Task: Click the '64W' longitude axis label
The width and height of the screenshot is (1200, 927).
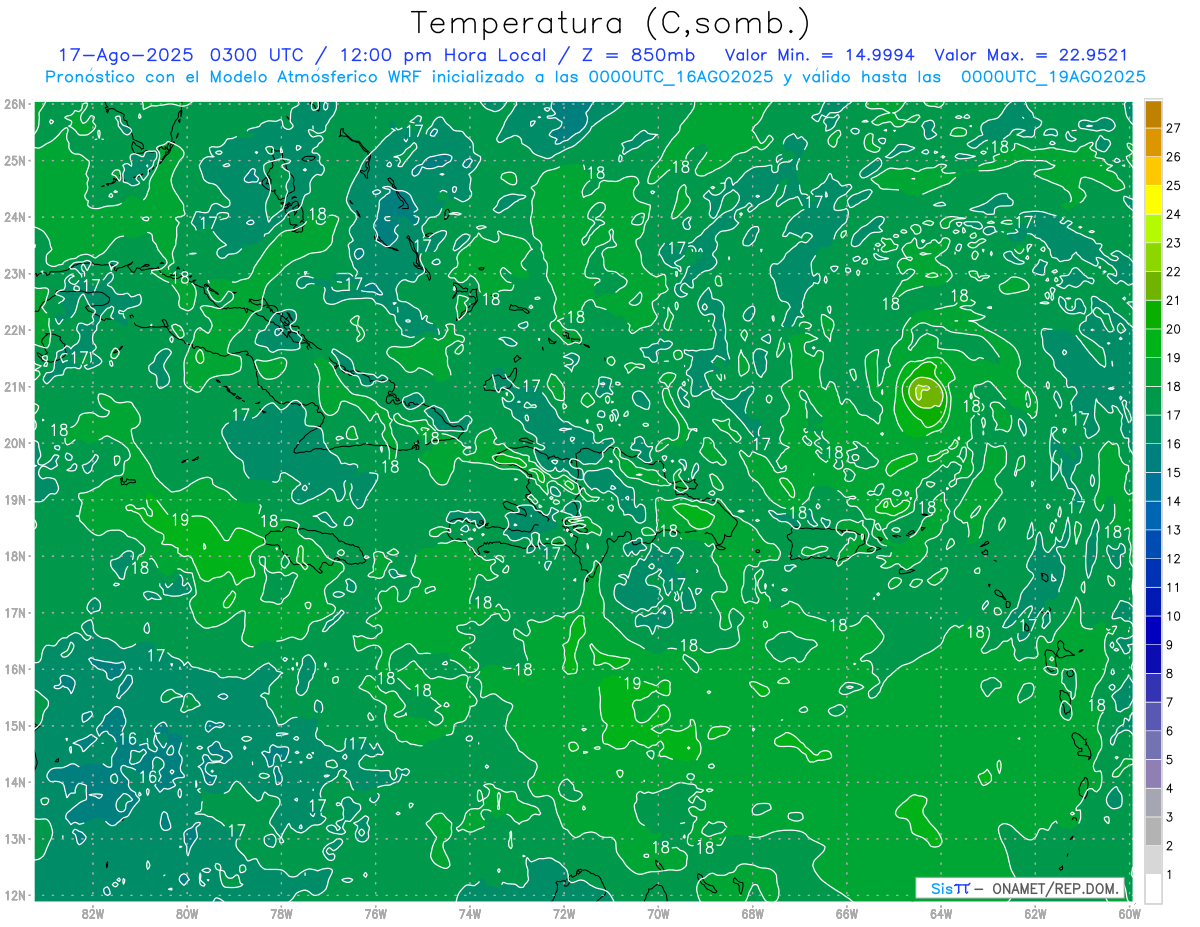Action: coord(941,914)
